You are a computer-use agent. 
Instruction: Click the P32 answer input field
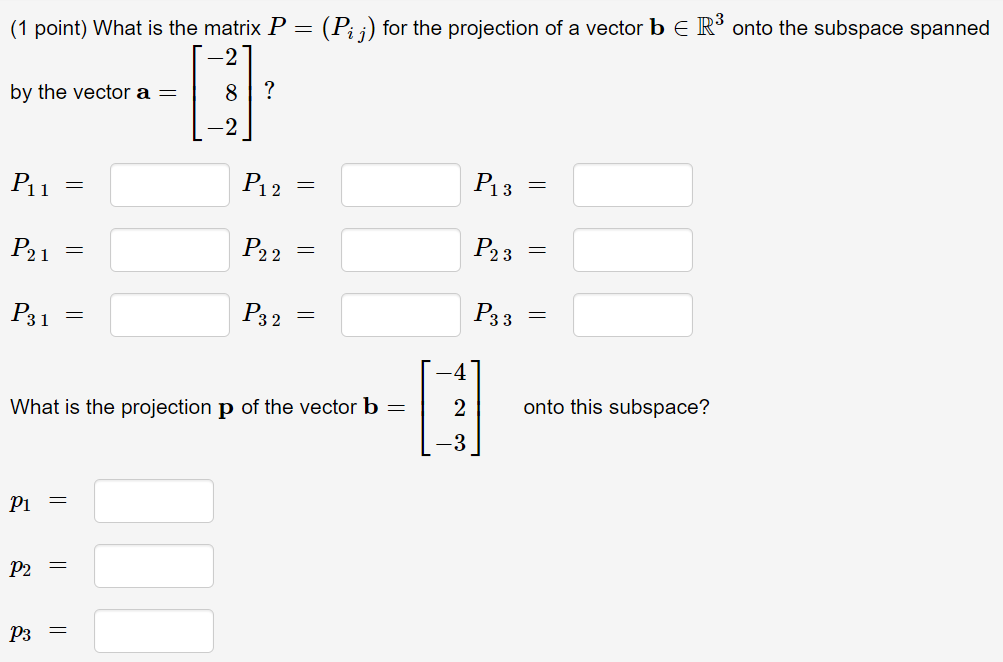[x=400, y=314]
